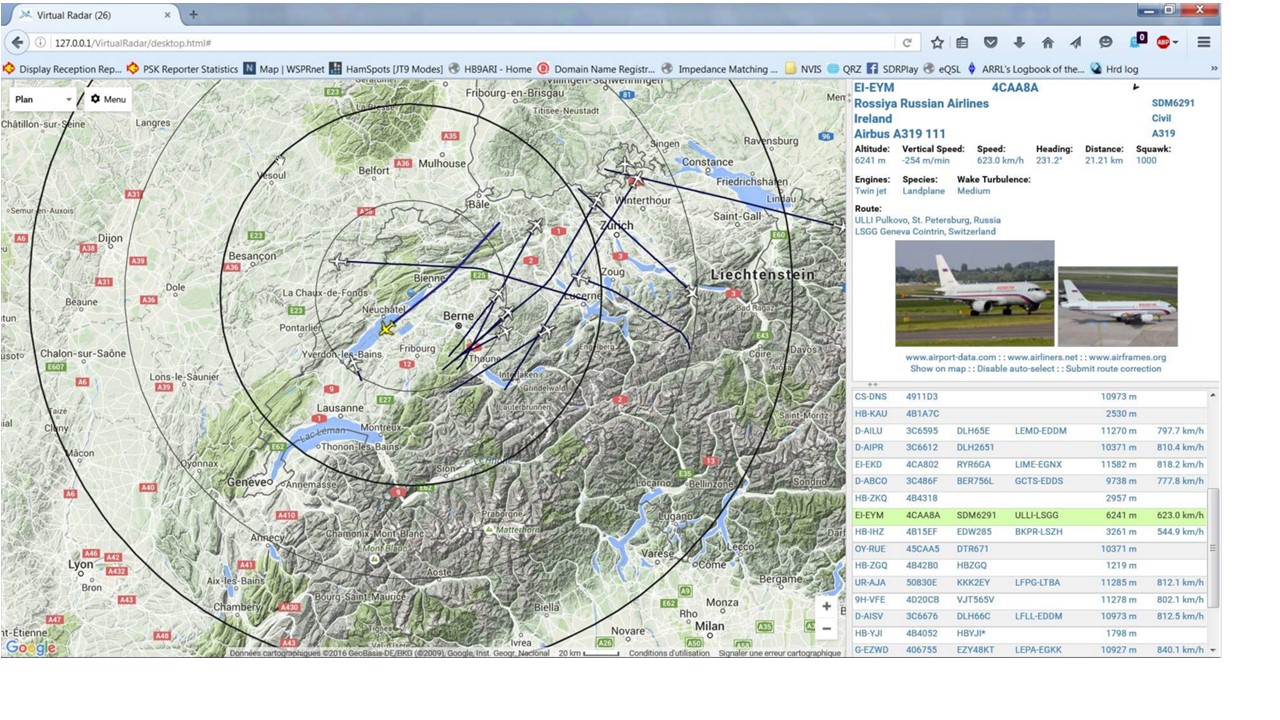This screenshot has height=720, width=1280.
Task: Select the EI-EKD aircraft row
Action: point(1029,464)
